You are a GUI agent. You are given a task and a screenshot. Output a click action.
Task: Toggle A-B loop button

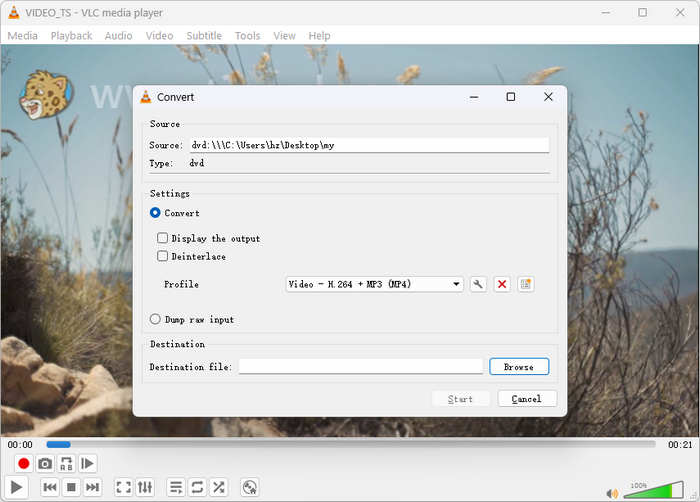tap(66, 463)
